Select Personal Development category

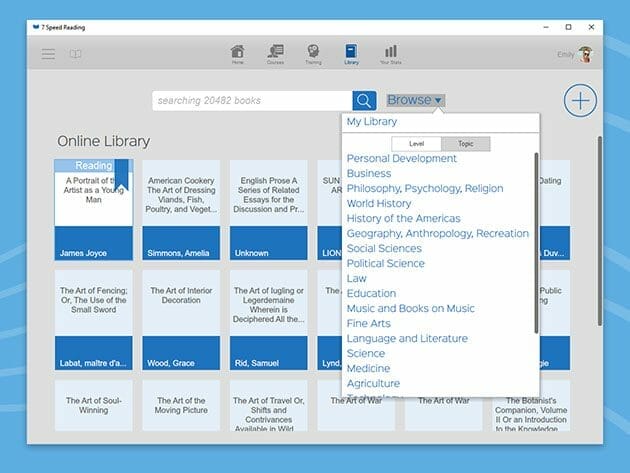[401, 158]
